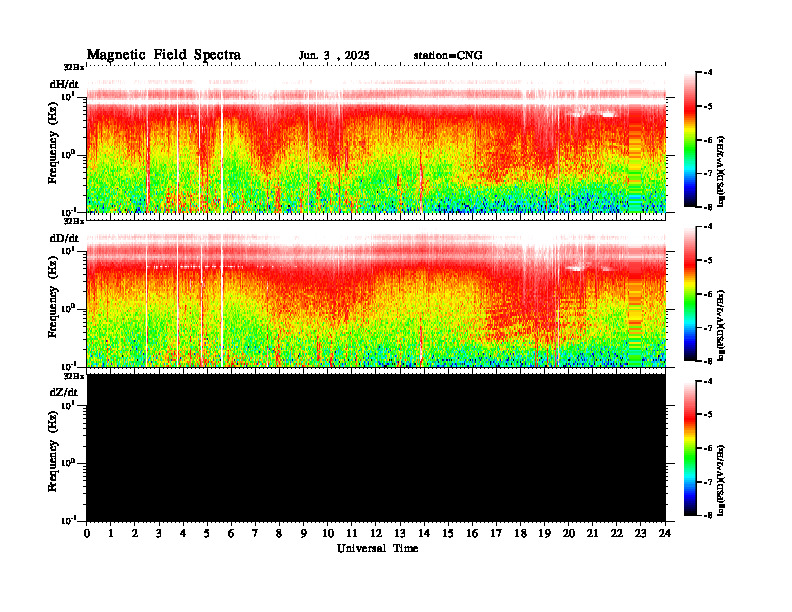Screen dimensions: 792x612
Task: Click the hour "10" tick label on time axis
Action: [328, 533]
